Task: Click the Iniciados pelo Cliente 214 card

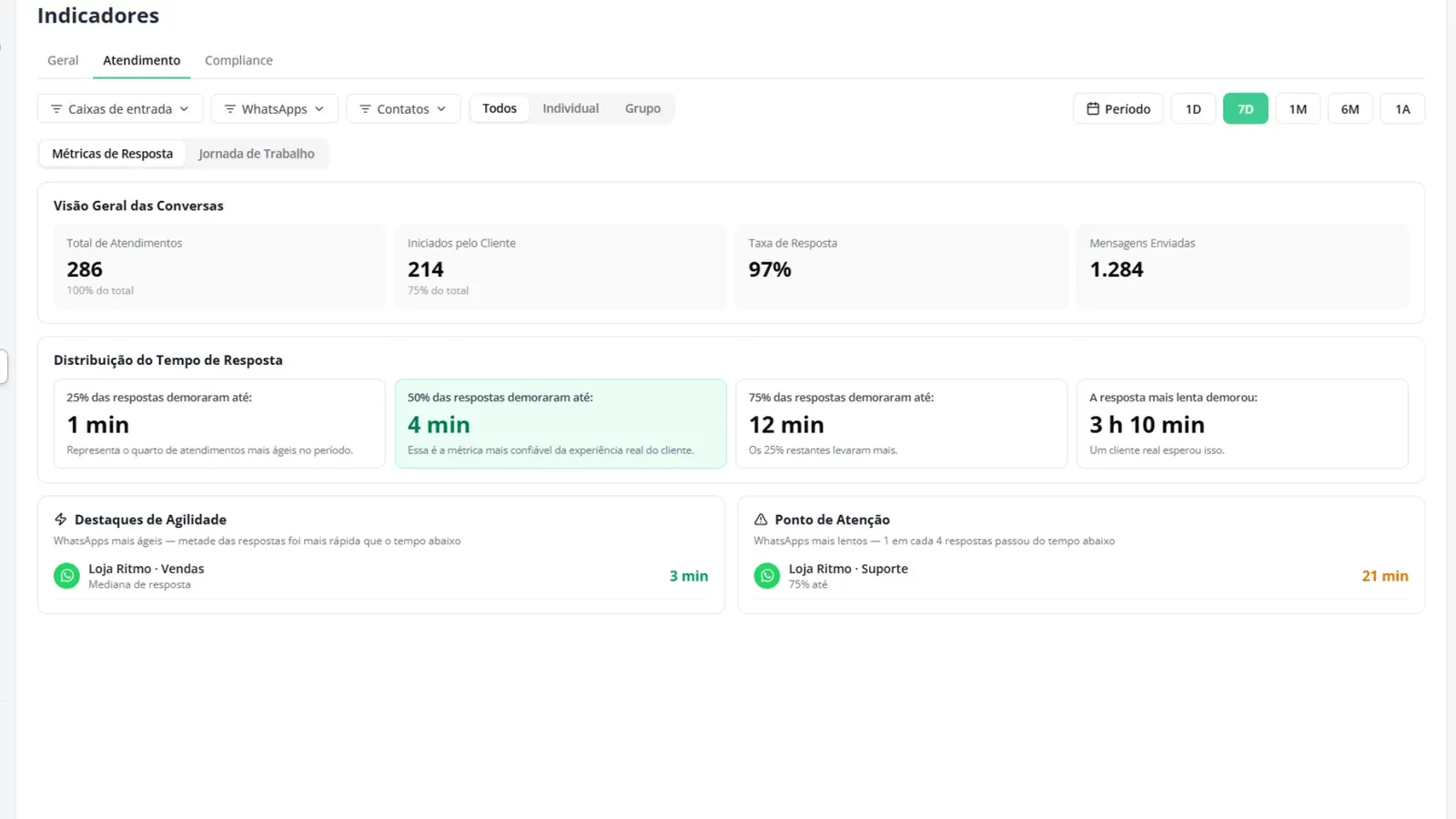Action: click(561, 267)
